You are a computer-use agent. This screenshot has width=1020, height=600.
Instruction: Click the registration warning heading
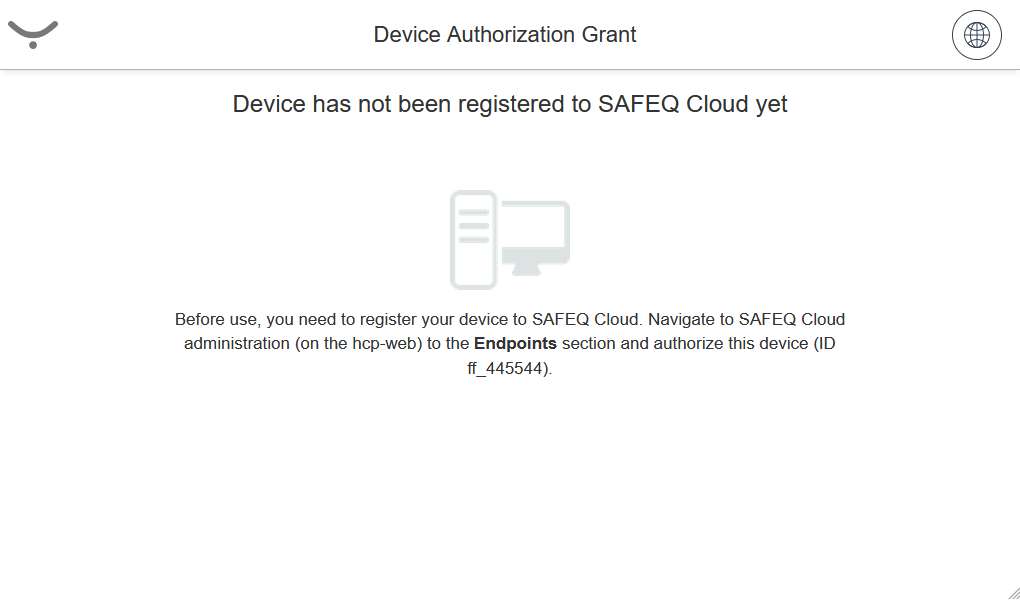pyautogui.click(x=509, y=104)
